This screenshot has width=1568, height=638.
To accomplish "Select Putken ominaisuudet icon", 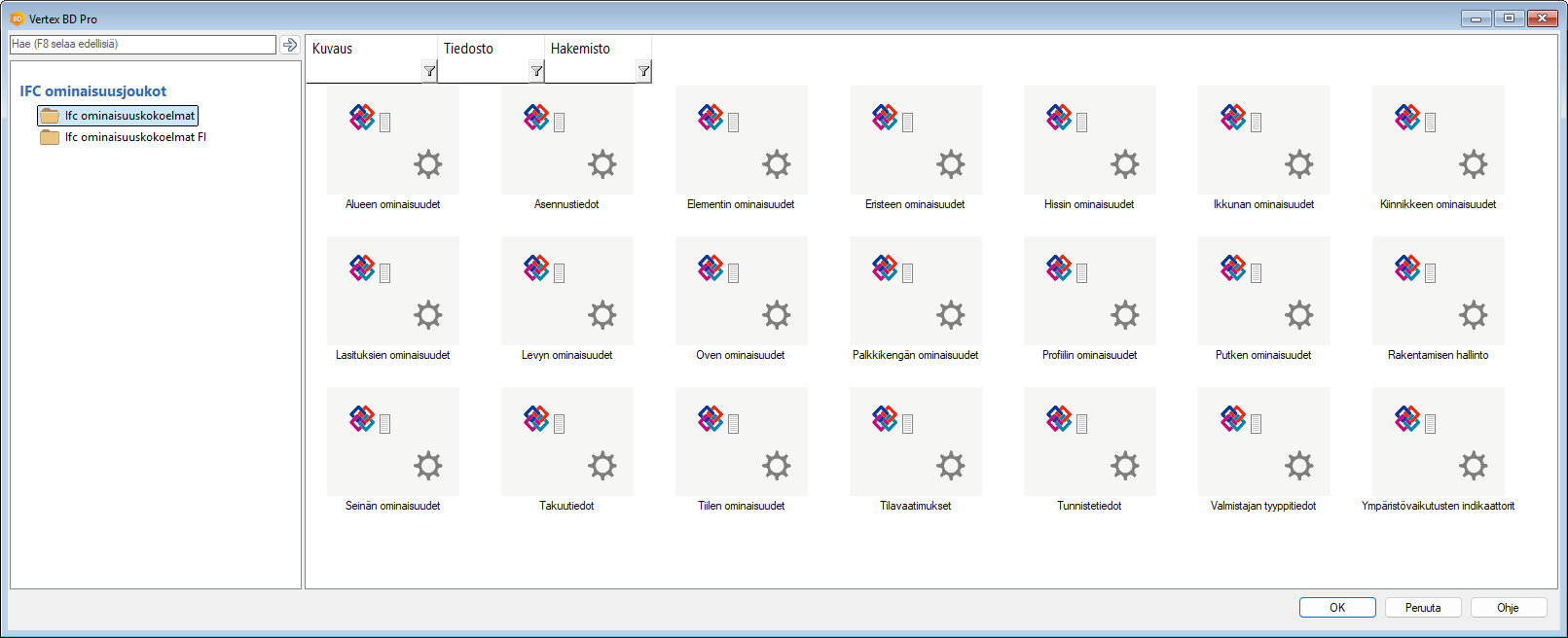I will (x=1264, y=291).
